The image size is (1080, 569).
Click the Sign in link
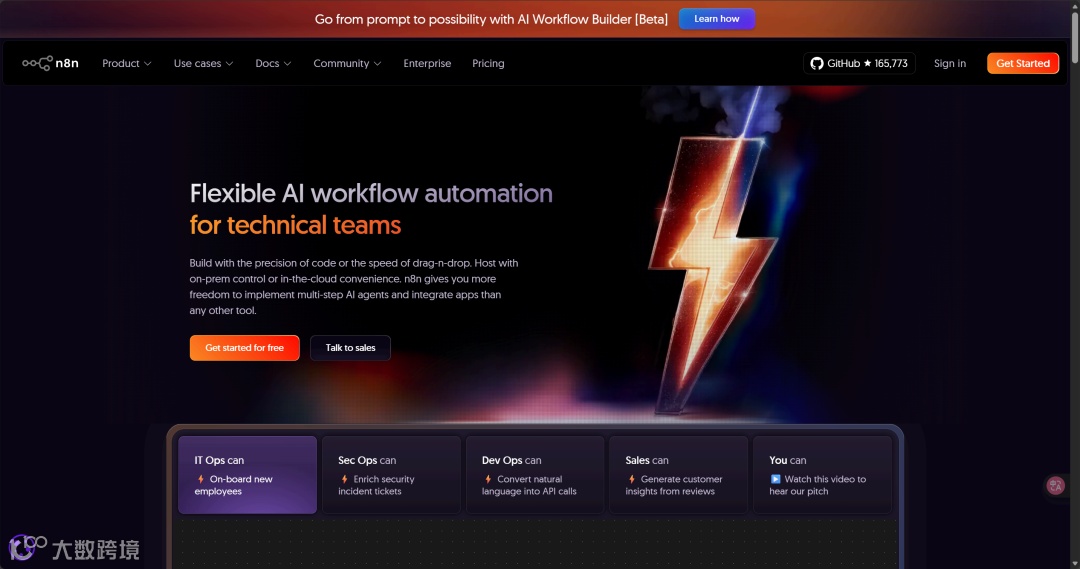click(x=950, y=63)
